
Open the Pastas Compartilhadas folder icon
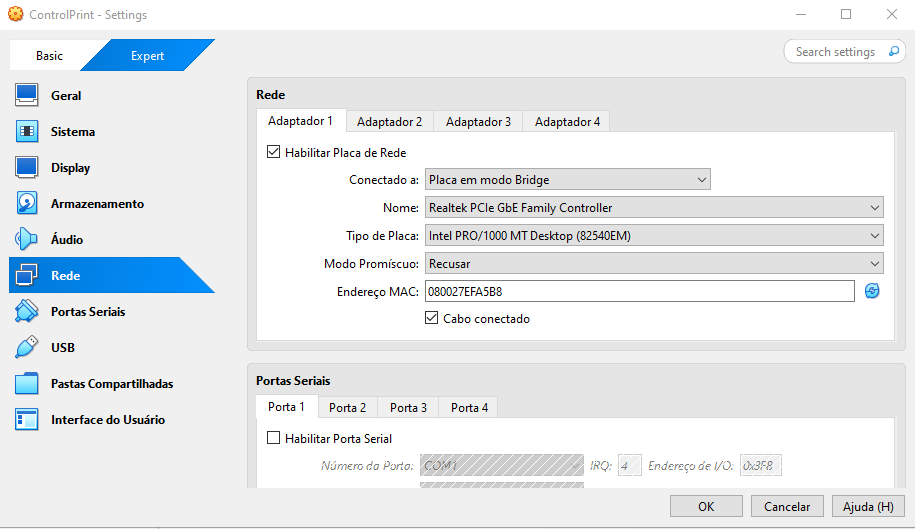tap(27, 384)
